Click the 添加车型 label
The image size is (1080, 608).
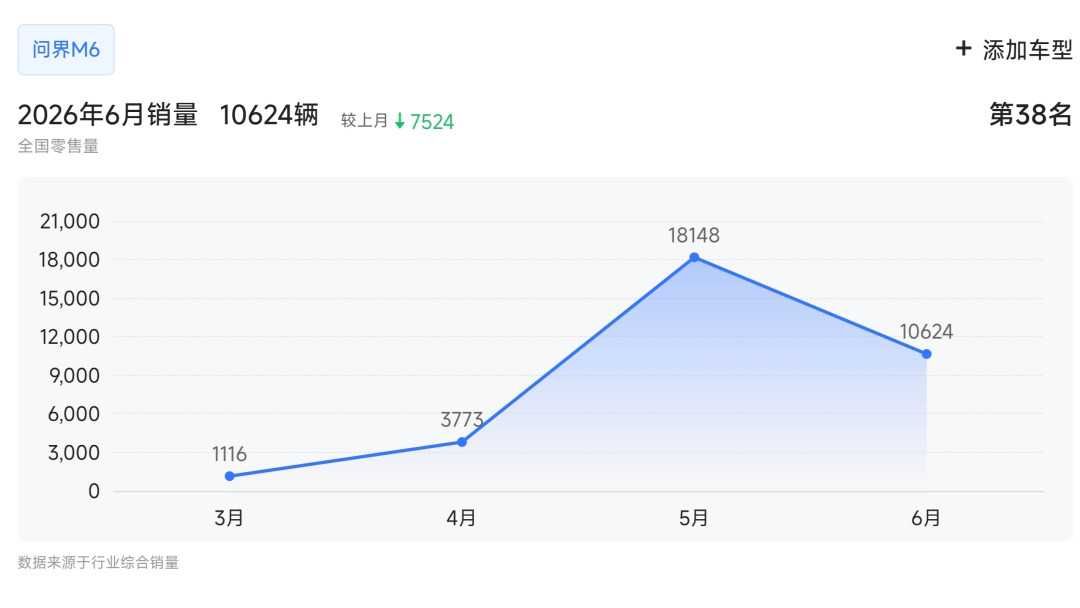pos(1028,50)
